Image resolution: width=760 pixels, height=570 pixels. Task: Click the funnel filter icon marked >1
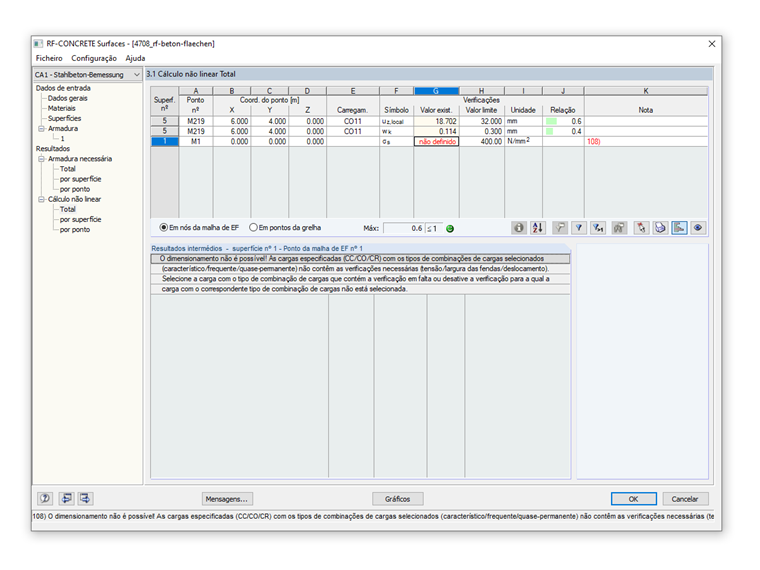(598, 228)
